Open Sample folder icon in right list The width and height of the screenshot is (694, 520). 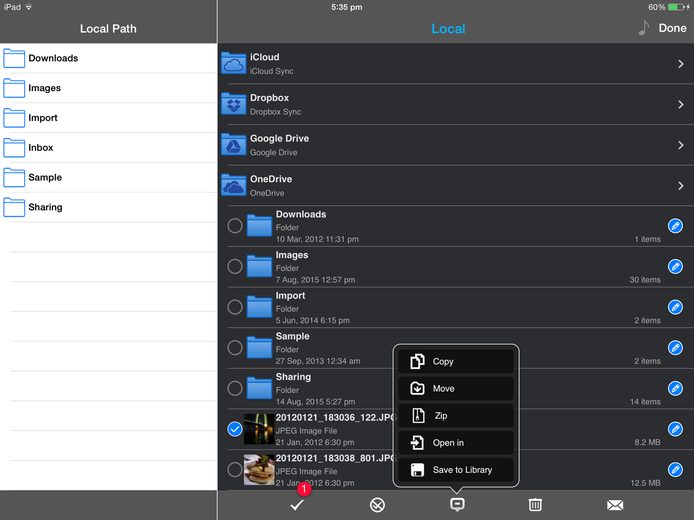tap(259, 348)
